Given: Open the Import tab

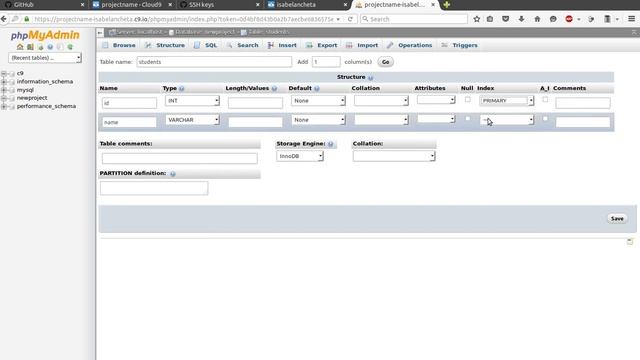Looking at the screenshot, I should point(362,45).
